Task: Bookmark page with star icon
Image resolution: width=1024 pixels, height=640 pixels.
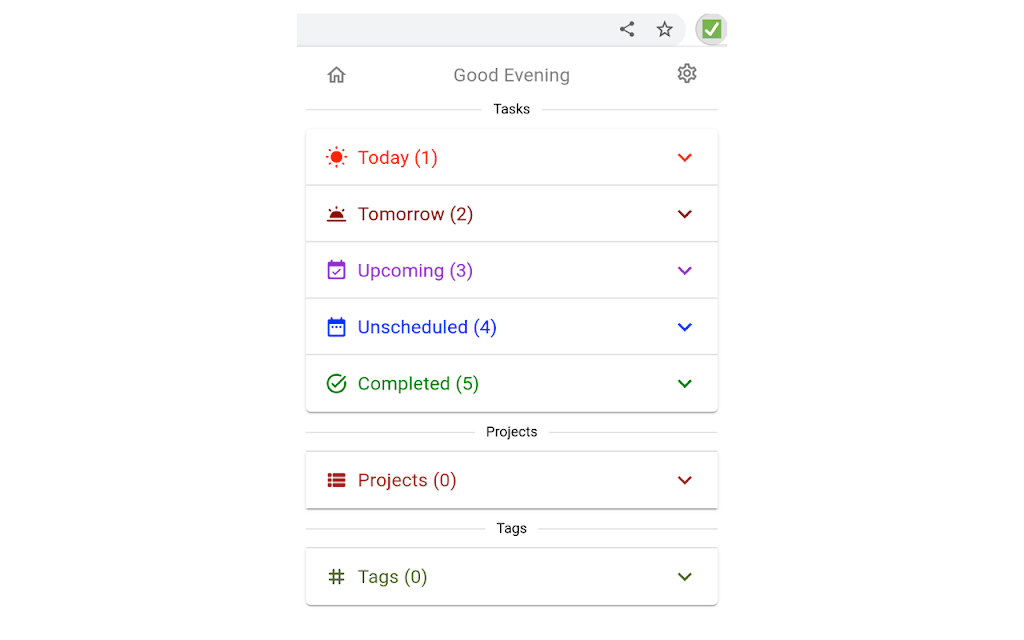Action: (664, 29)
